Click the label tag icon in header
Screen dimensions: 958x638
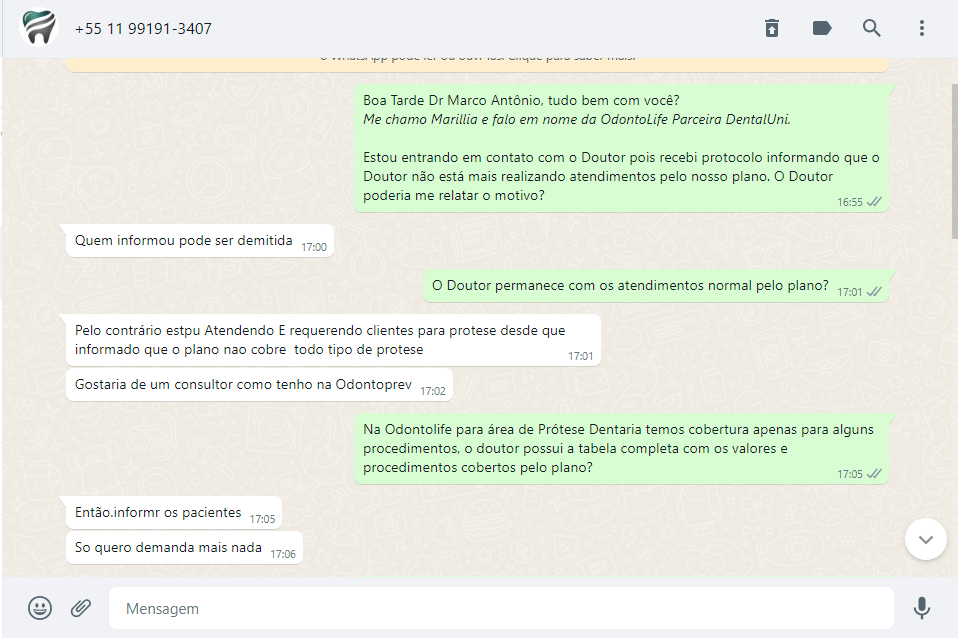[x=822, y=28]
